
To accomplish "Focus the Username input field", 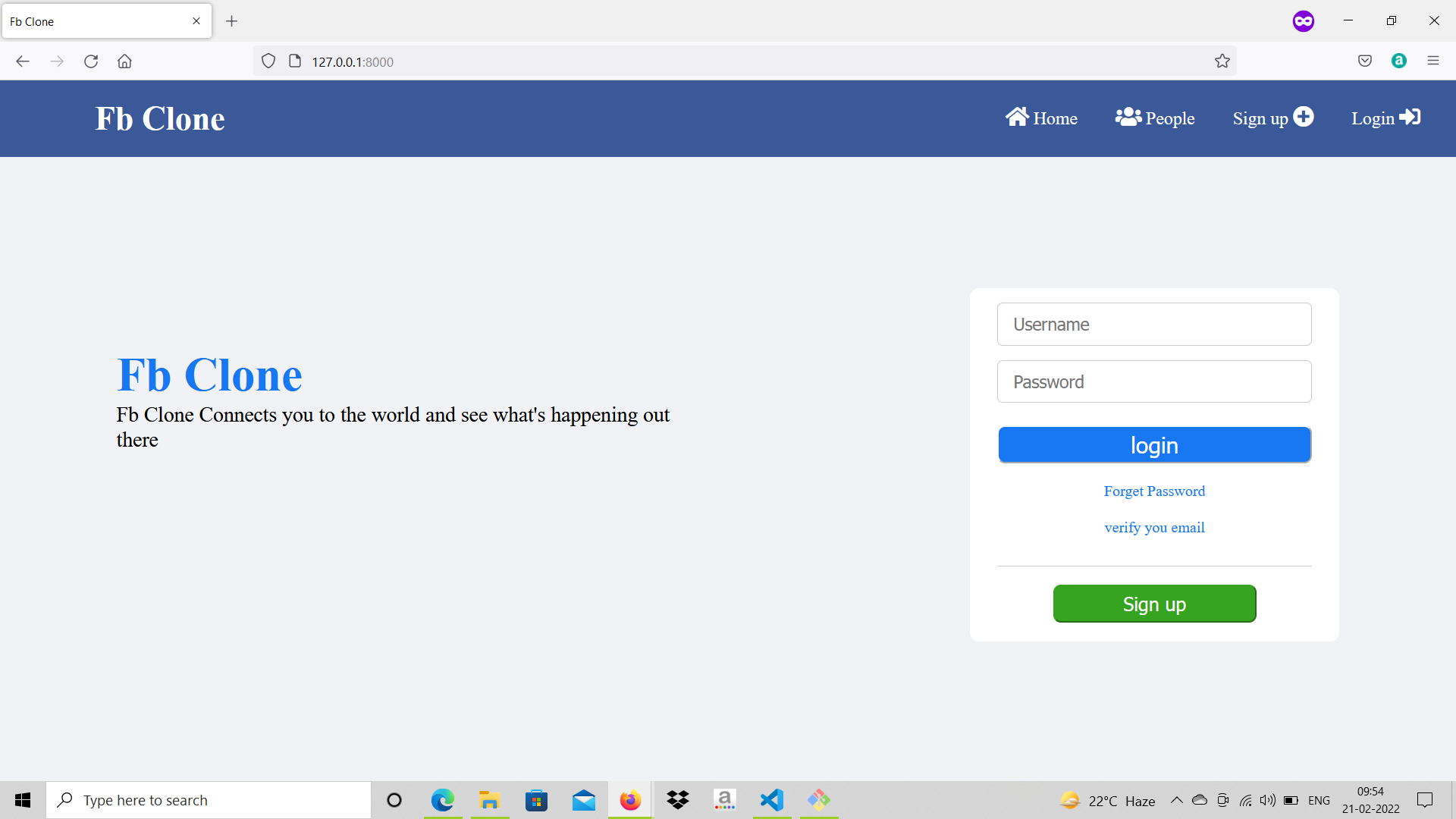I will 1154,324.
